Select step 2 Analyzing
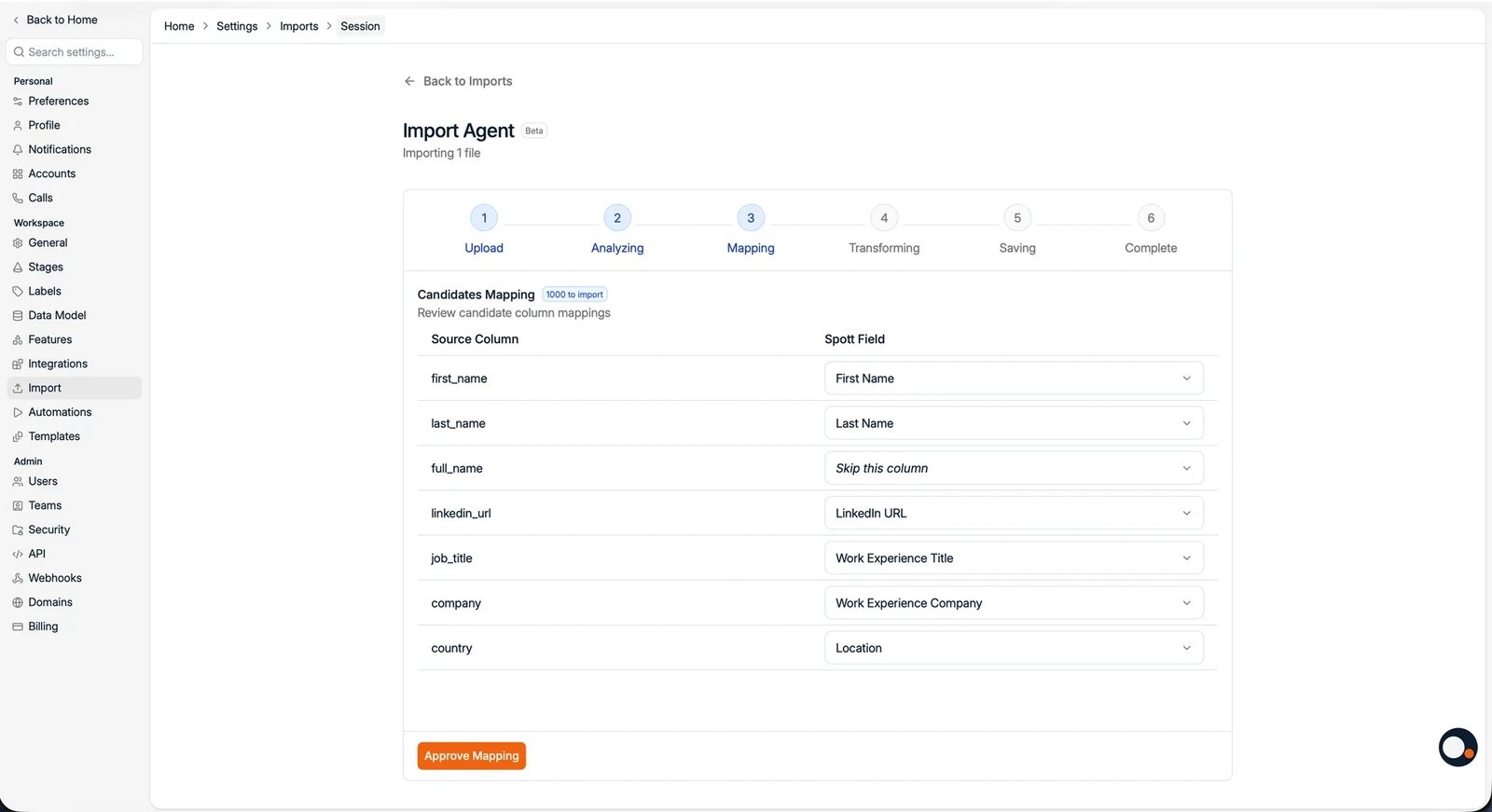 coord(617,229)
